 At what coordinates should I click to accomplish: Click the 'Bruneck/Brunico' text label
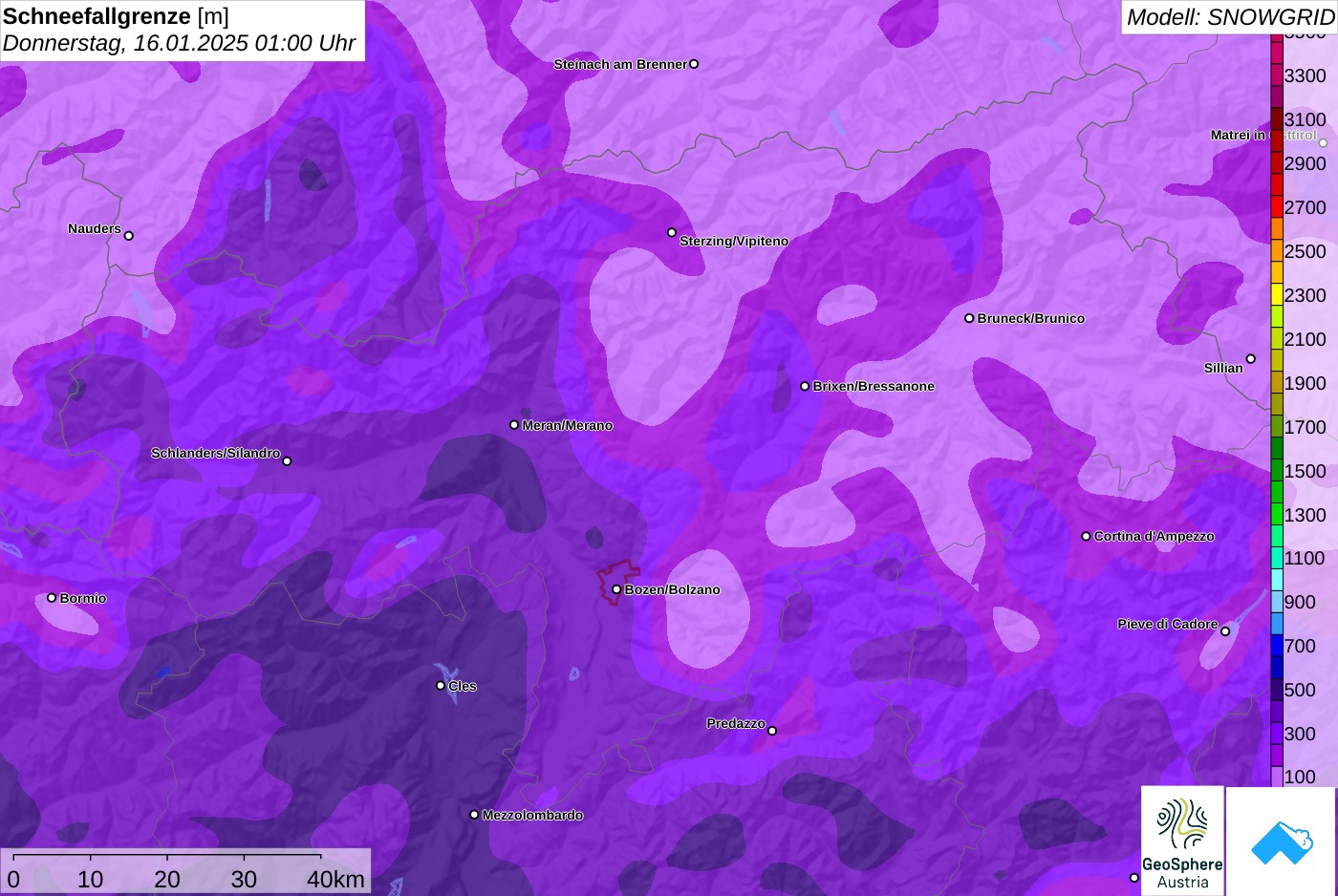pyautogui.click(x=1031, y=318)
